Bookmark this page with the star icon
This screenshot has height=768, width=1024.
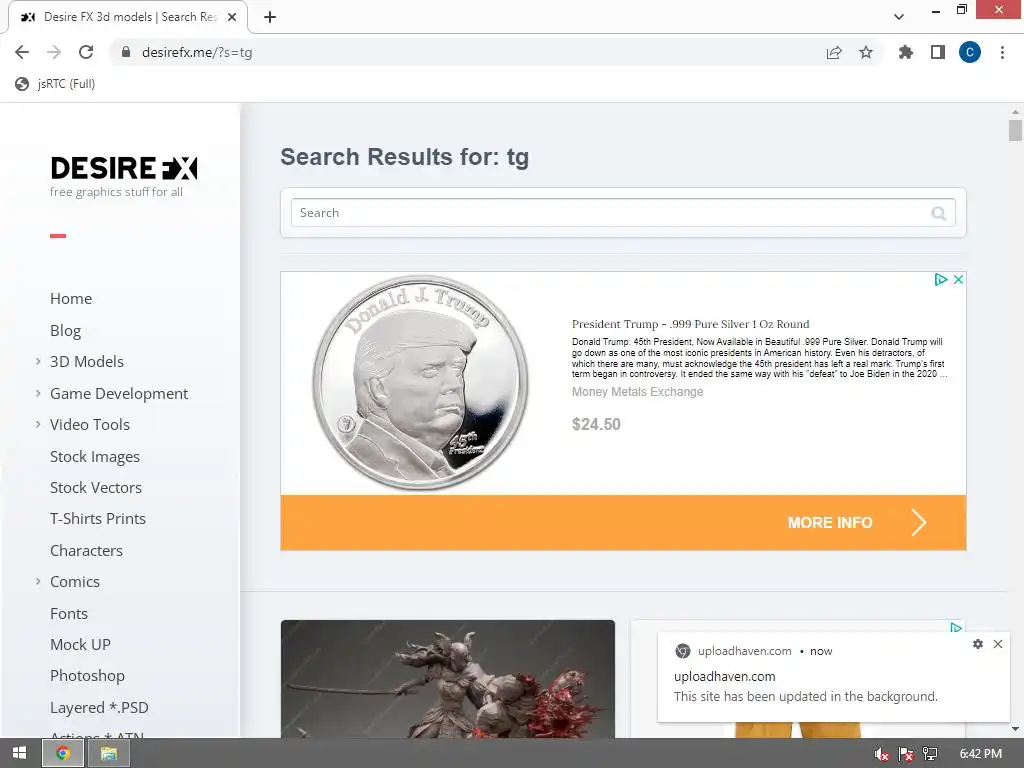click(866, 52)
